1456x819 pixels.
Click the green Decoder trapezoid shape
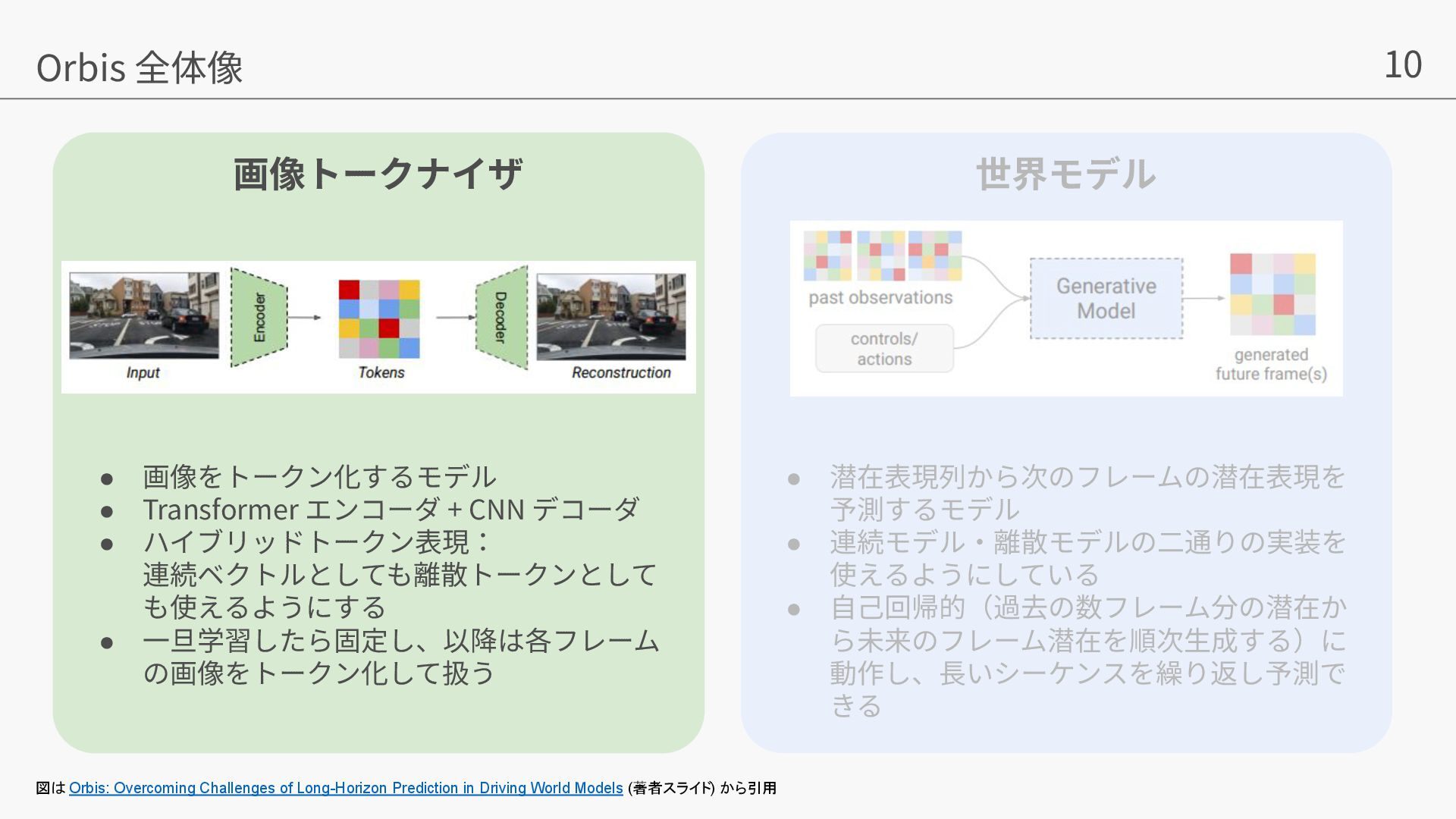pos(501,317)
